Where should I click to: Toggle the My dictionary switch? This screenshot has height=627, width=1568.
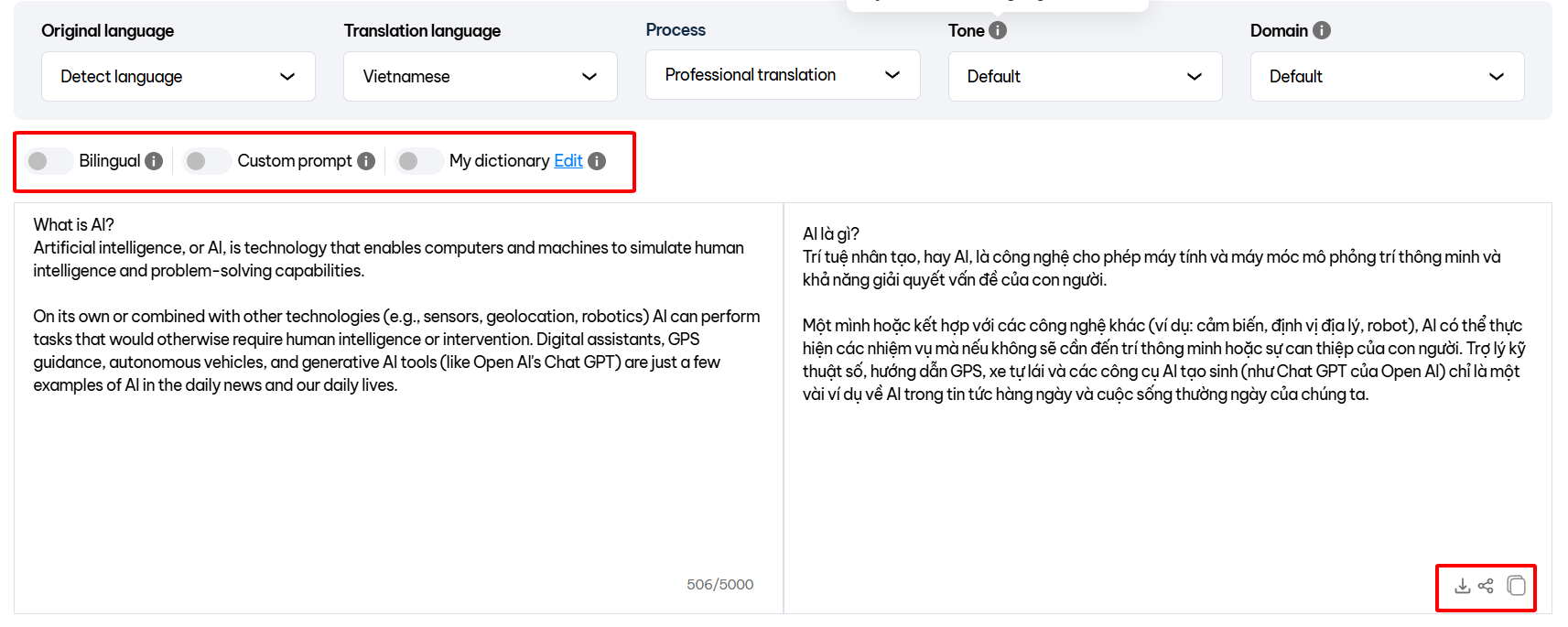pyautogui.click(x=419, y=161)
